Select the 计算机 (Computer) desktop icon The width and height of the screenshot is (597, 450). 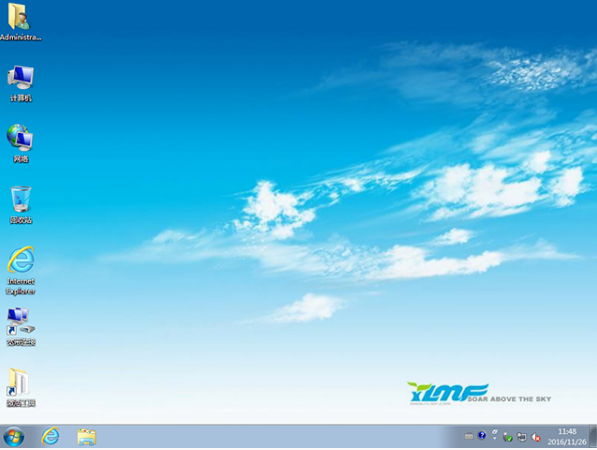(x=21, y=83)
